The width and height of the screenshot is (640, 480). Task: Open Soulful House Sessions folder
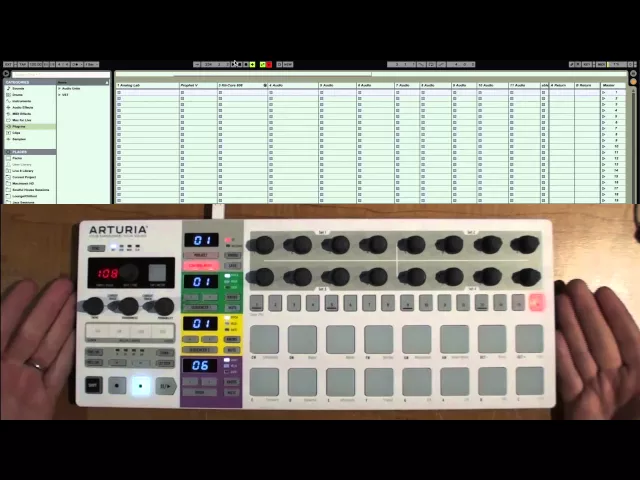(x=31, y=190)
